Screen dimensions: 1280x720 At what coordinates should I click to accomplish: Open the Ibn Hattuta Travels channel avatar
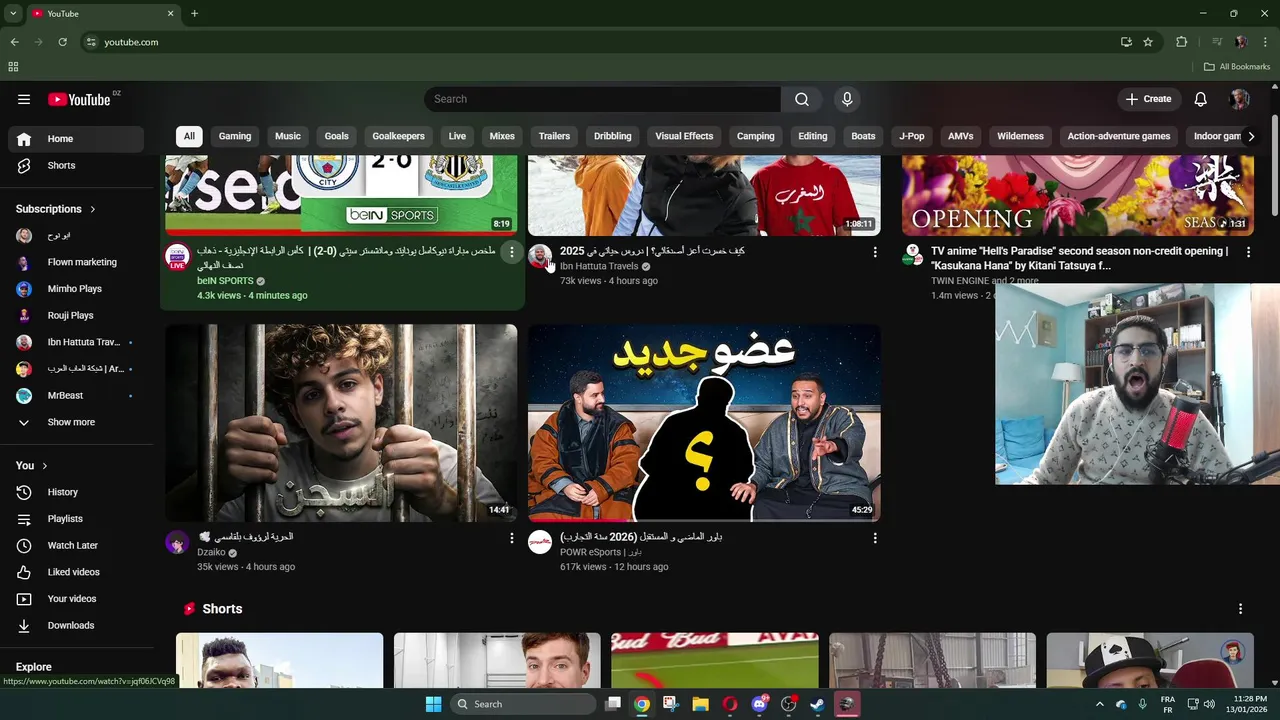pyautogui.click(x=540, y=256)
